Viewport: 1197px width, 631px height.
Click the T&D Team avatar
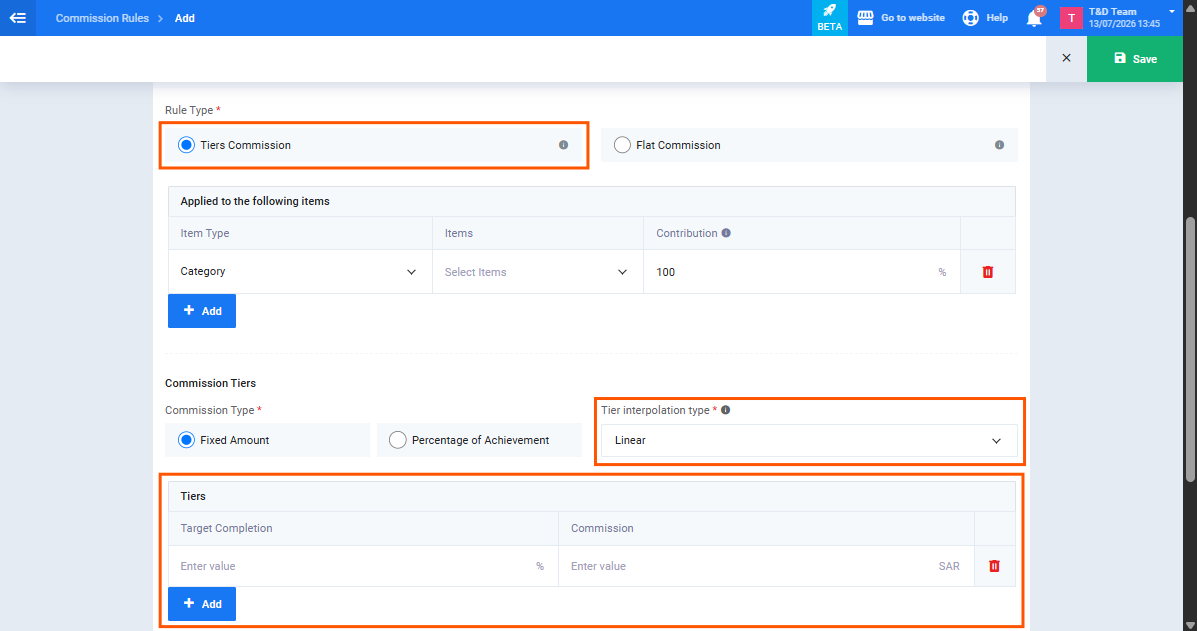tap(1071, 18)
